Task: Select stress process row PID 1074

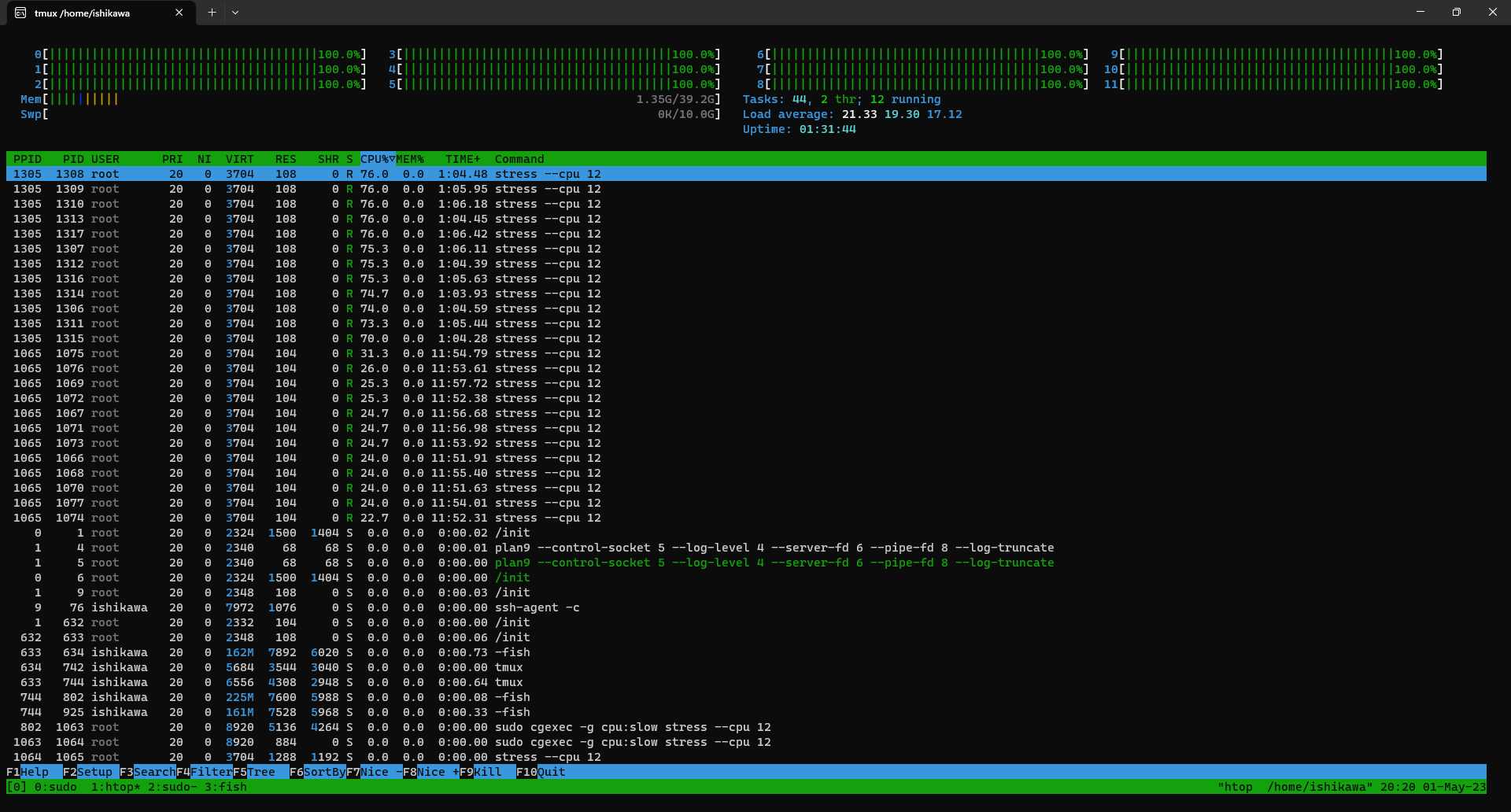Action: coord(746,518)
